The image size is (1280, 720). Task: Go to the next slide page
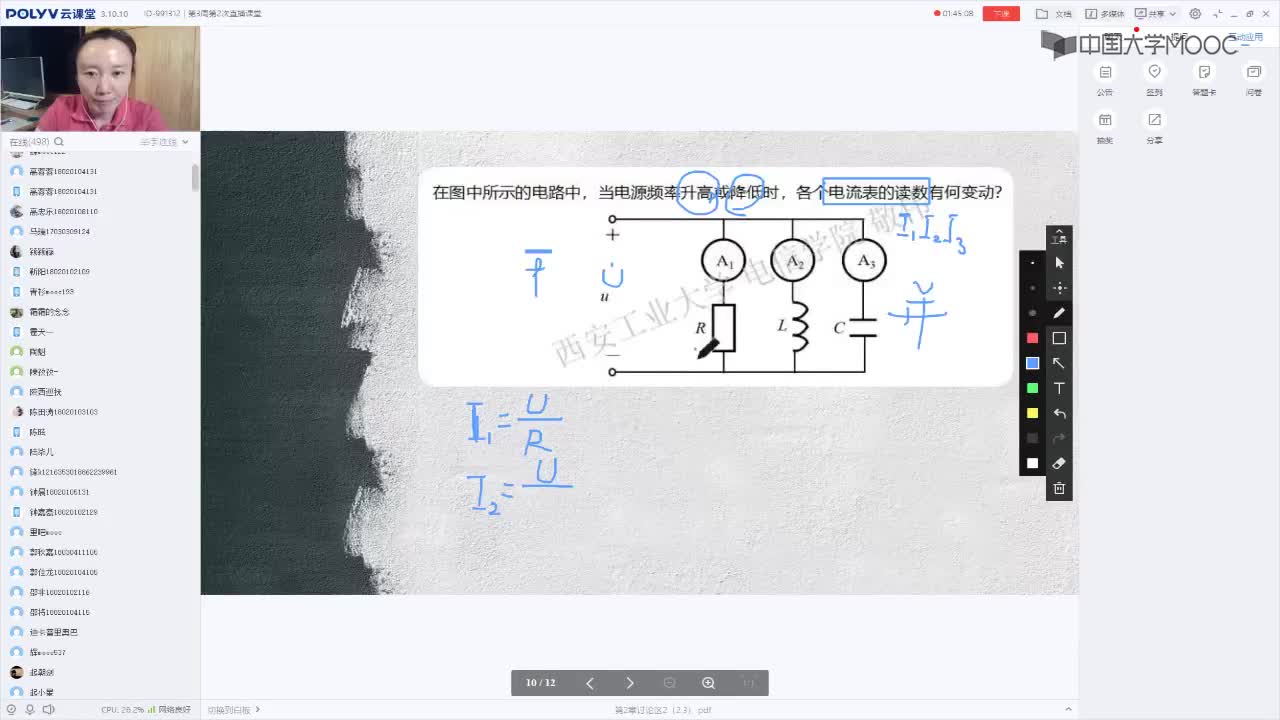point(630,683)
